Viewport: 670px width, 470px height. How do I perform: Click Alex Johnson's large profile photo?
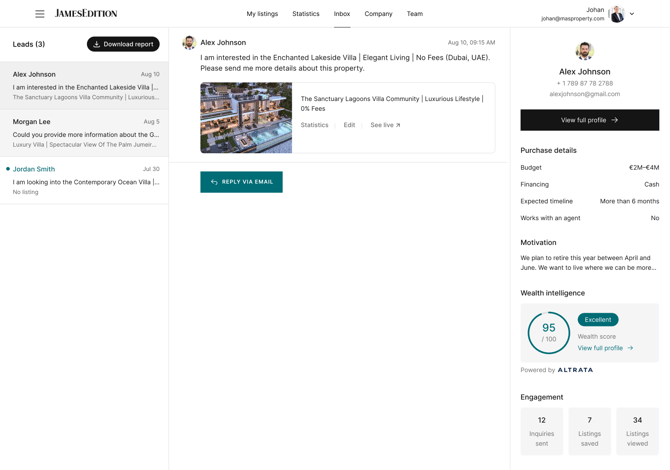tap(584, 50)
